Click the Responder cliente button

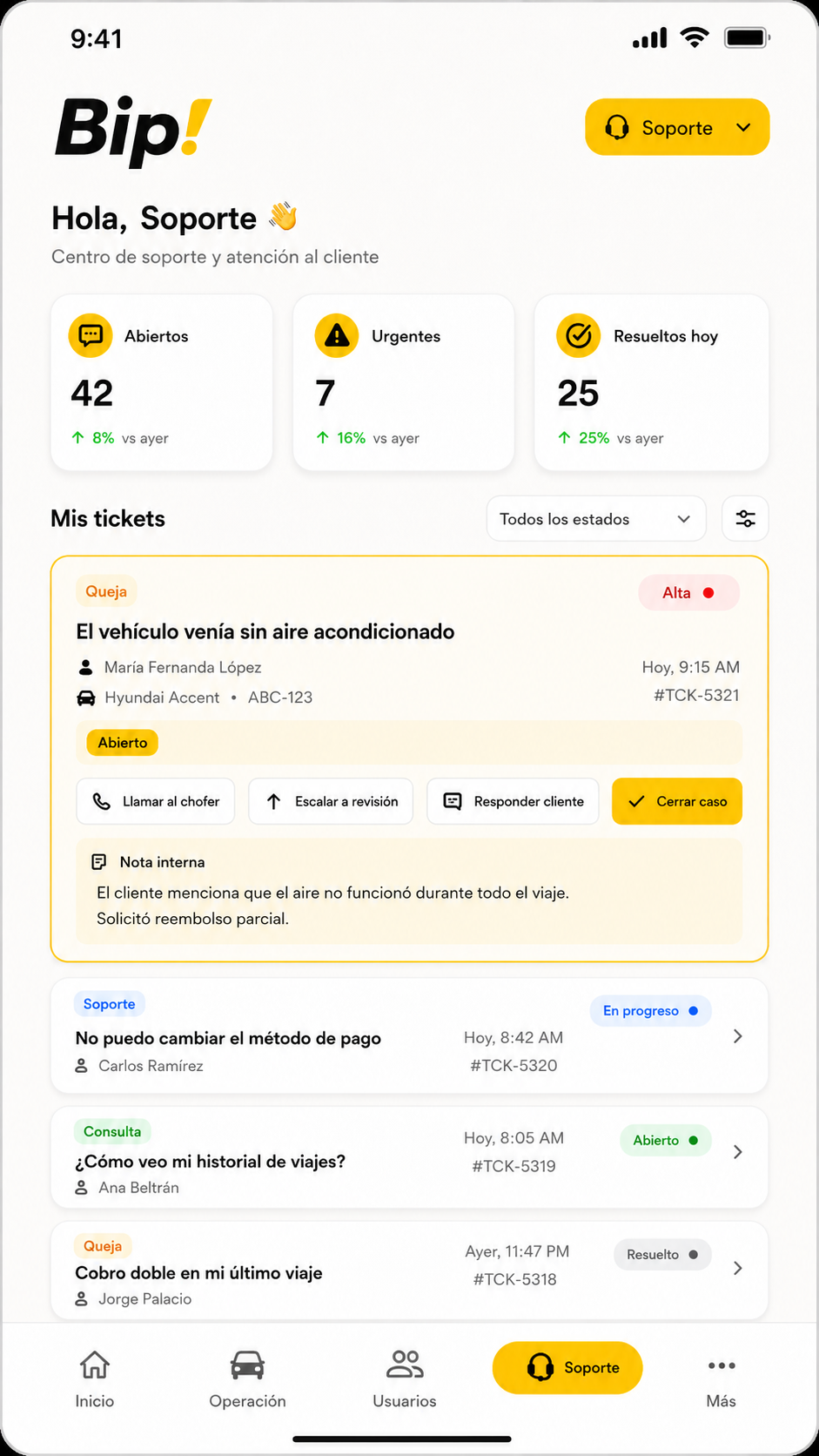coord(513,801)
